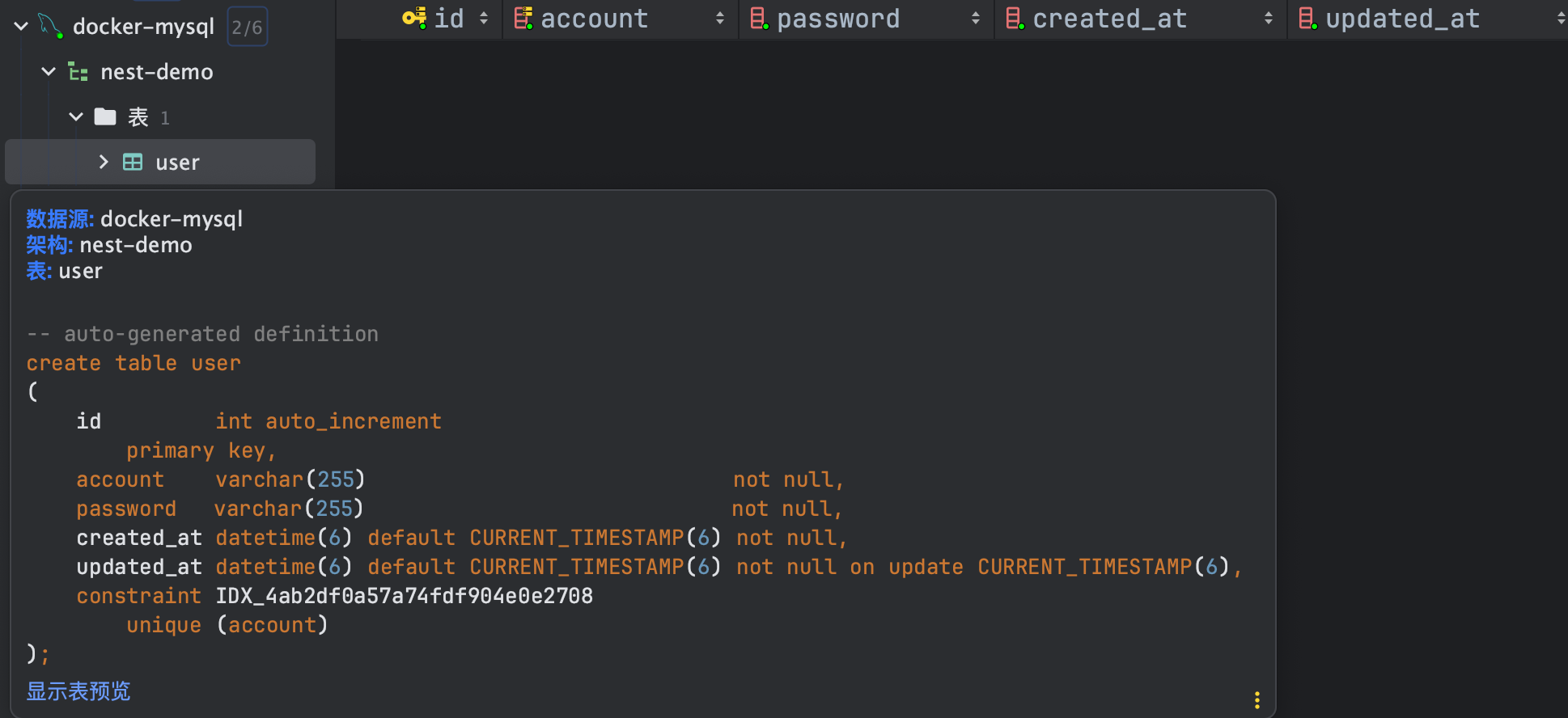Image resolution: width=1568 pixels, height=718 pixels.
Task: Click the 2/6 schema count badge
Action: [x=248, y=27]
